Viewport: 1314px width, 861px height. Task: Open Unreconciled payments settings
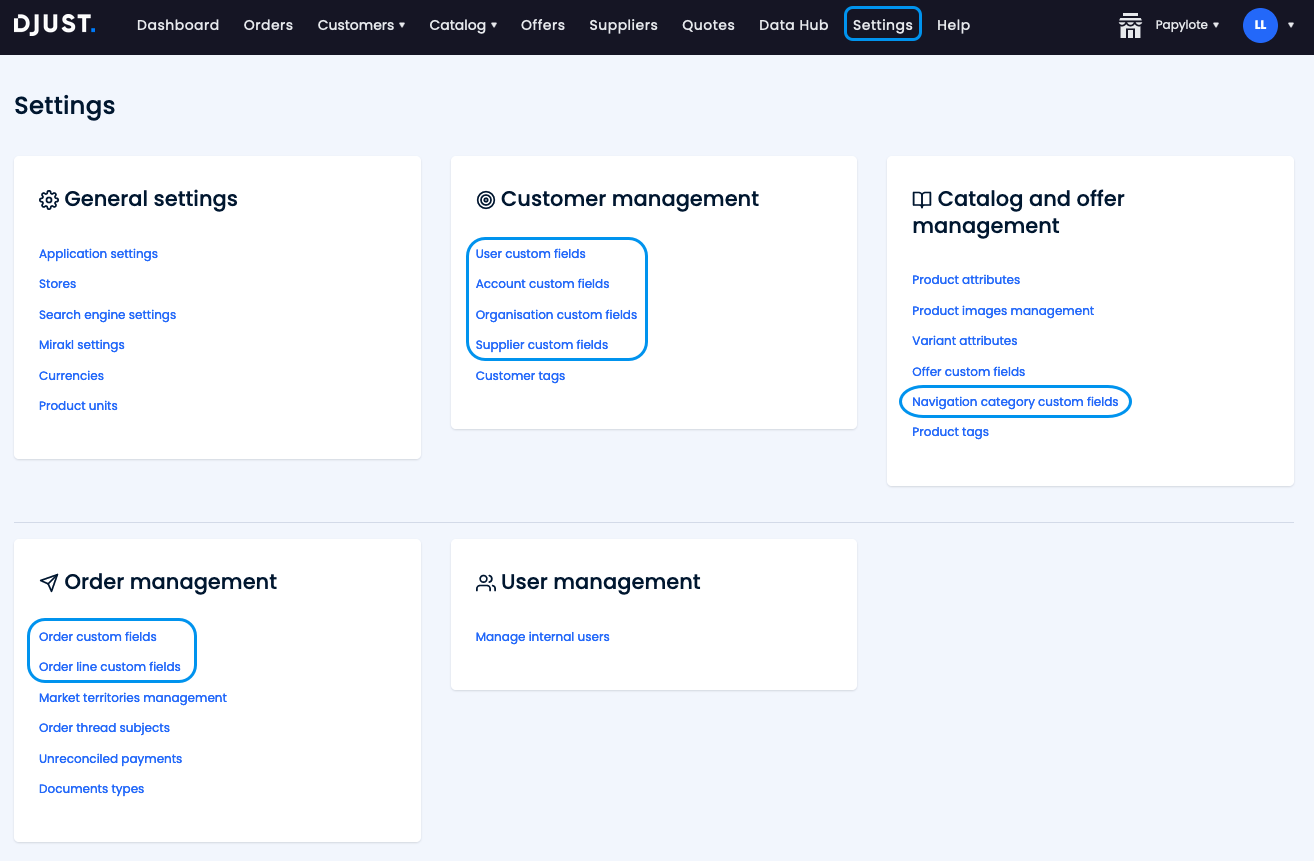pyautogui.click(x=110, y=758)
